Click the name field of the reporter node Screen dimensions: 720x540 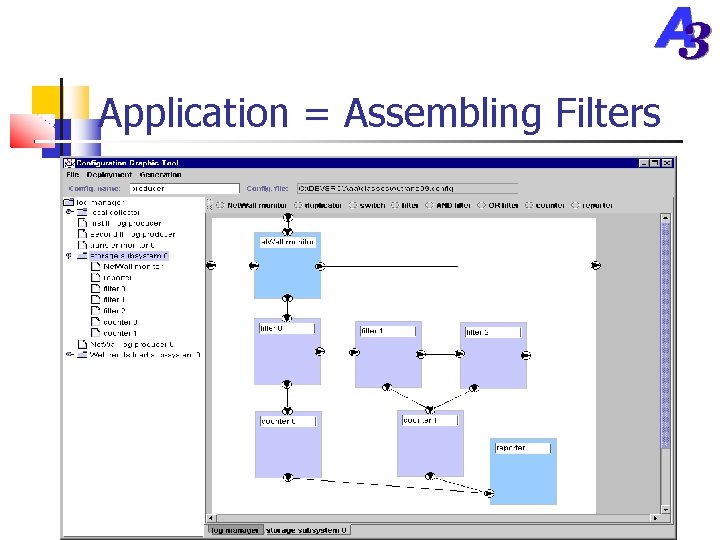pos(523,448)
